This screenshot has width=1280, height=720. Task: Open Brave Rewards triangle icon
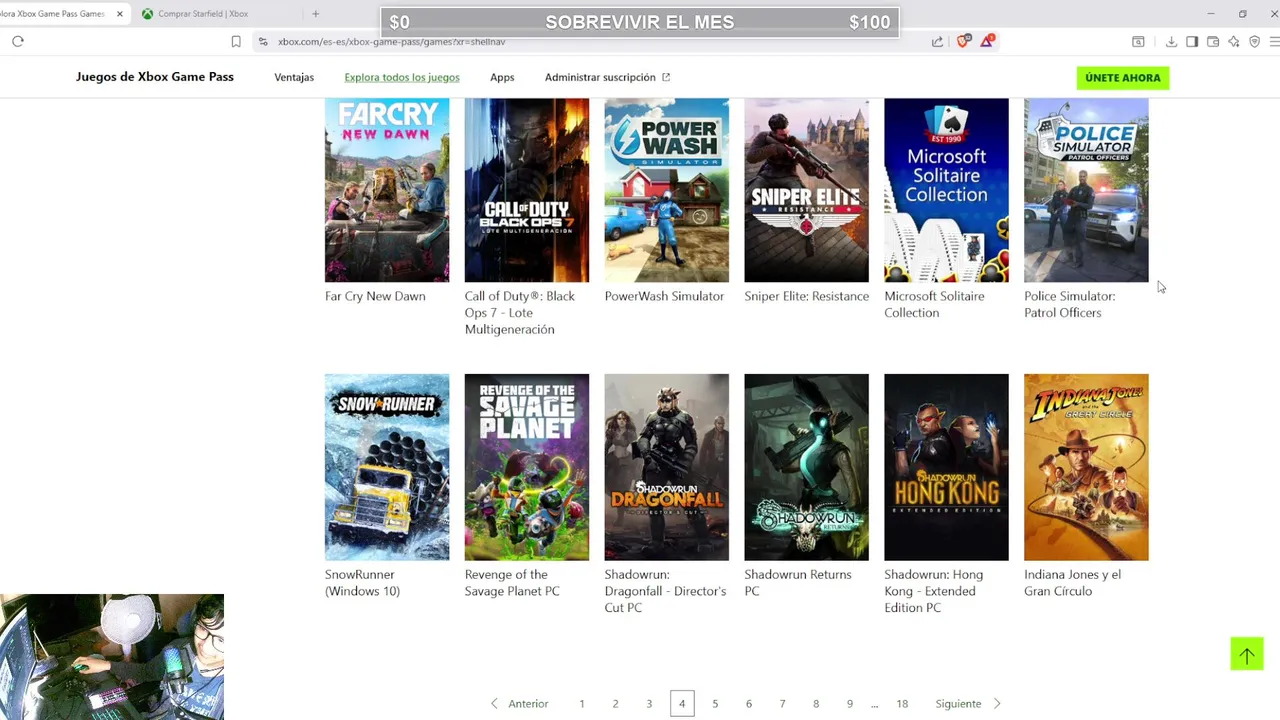[x=987, y=41]
